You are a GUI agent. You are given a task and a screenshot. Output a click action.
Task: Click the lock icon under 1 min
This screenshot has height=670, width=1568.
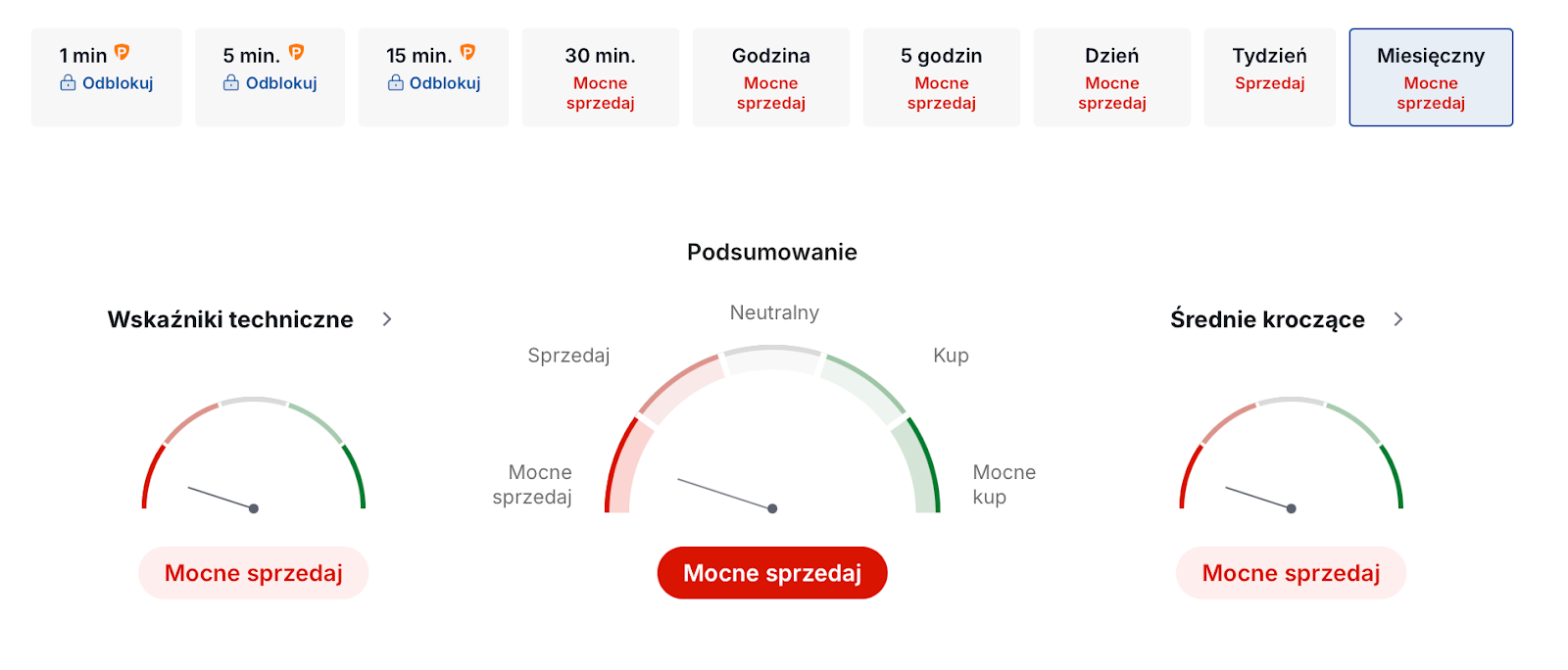(68, 83)
